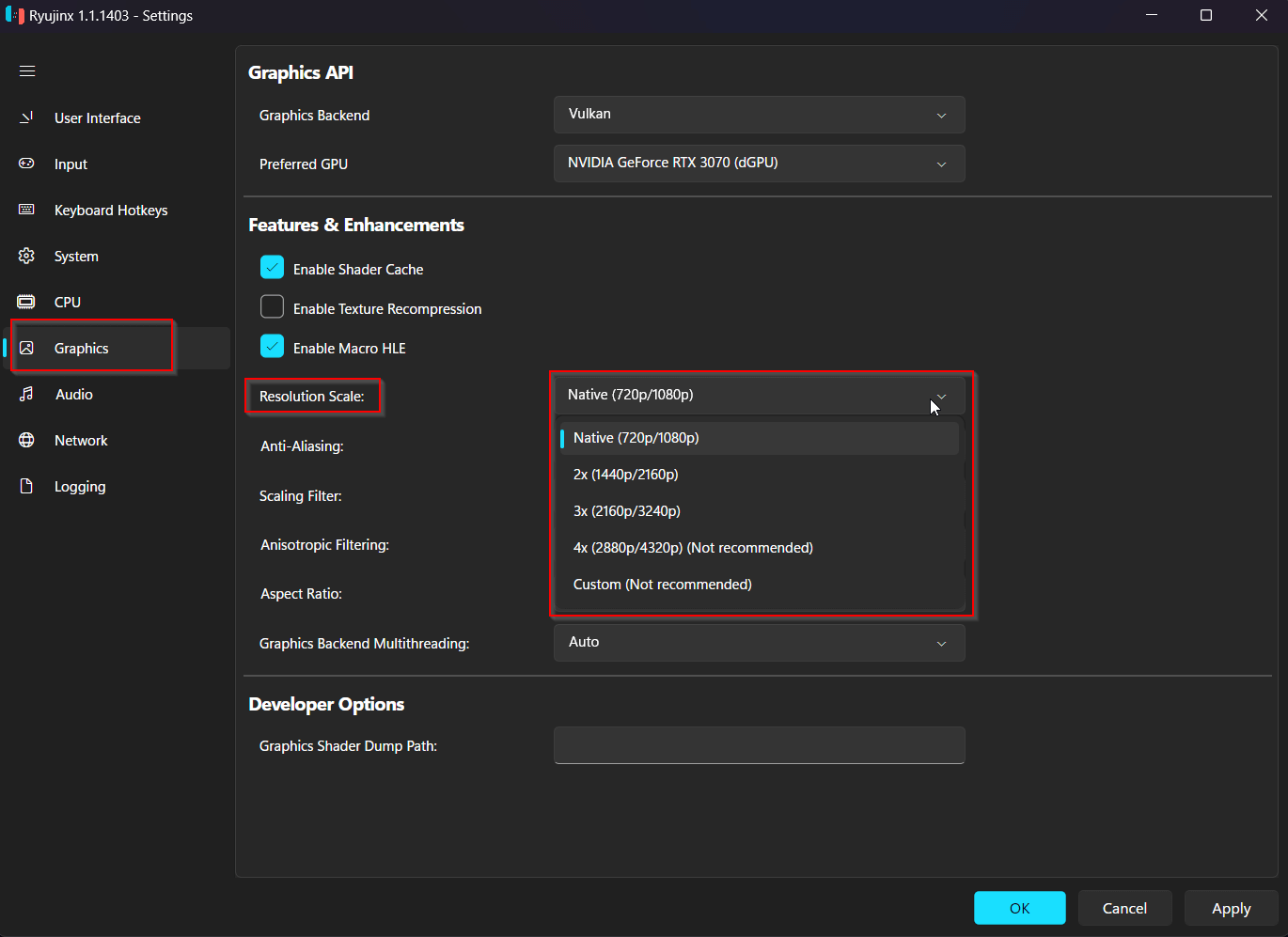Click the Network globe icon

click(27, 440)
